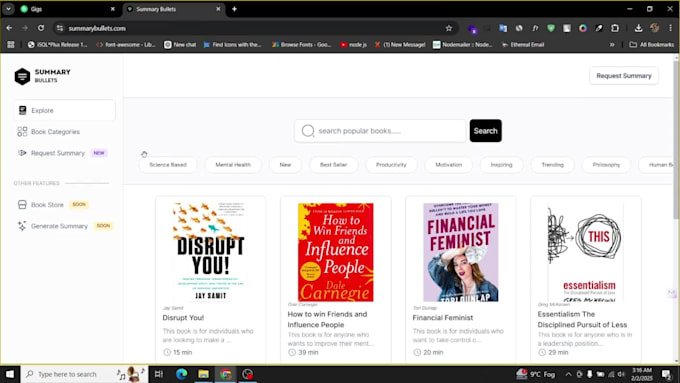
Task: Choose the Productivity filter chip
Action: tap(391, 165)
